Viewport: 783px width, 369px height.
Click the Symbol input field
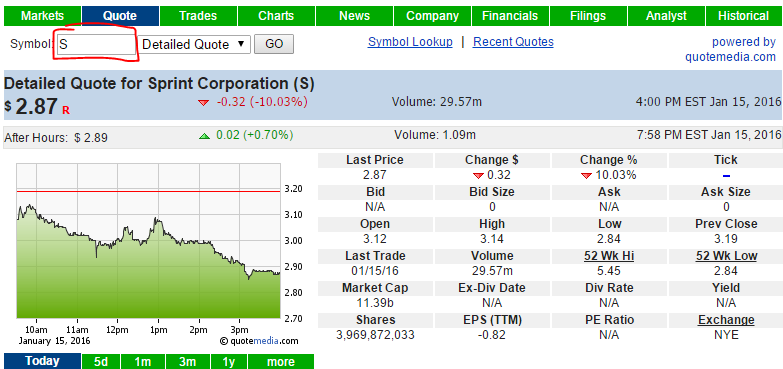[x=96, y=44]
